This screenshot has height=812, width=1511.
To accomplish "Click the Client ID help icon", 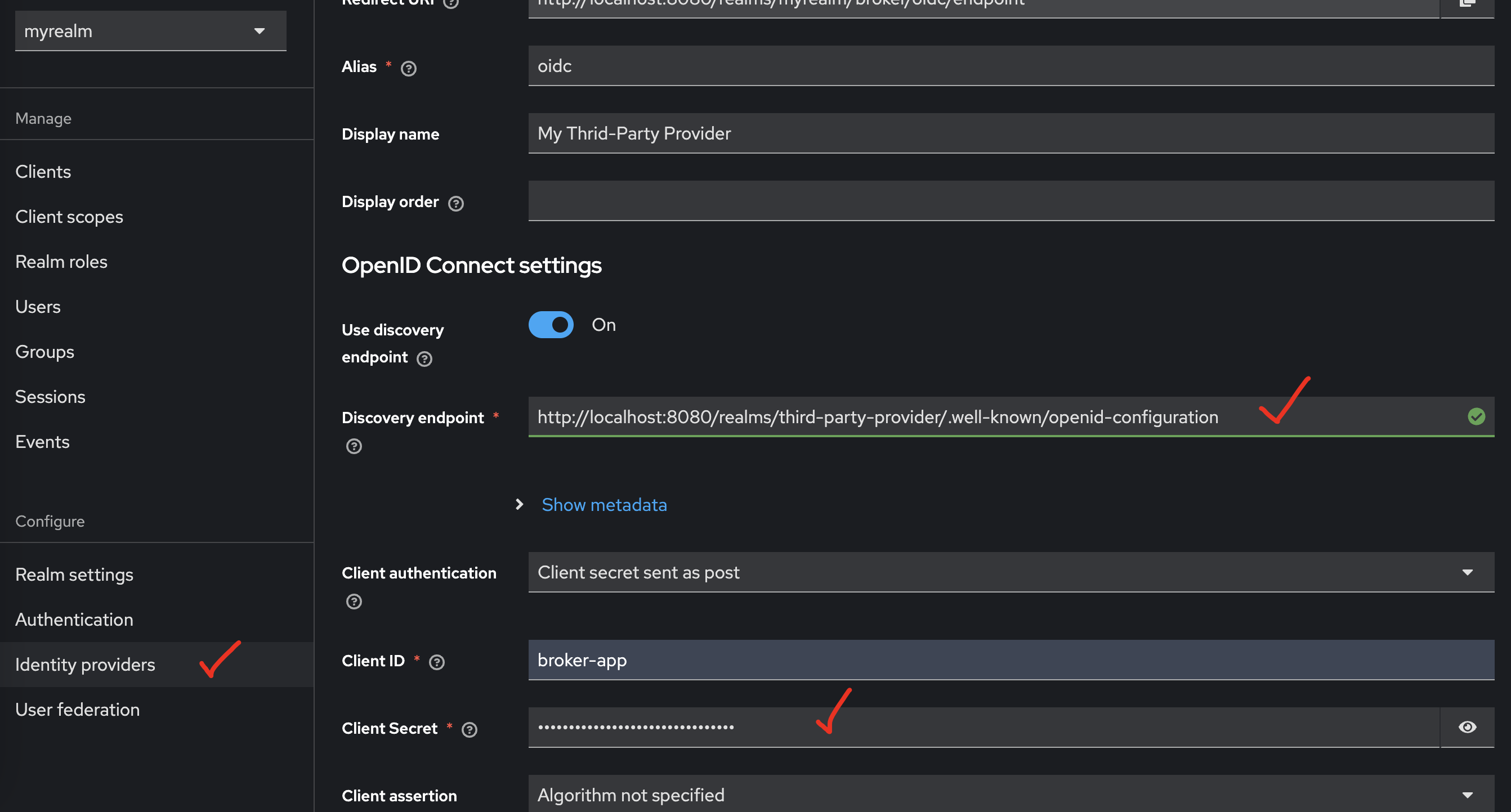I will pyautogui.click(x=436, y=662).
